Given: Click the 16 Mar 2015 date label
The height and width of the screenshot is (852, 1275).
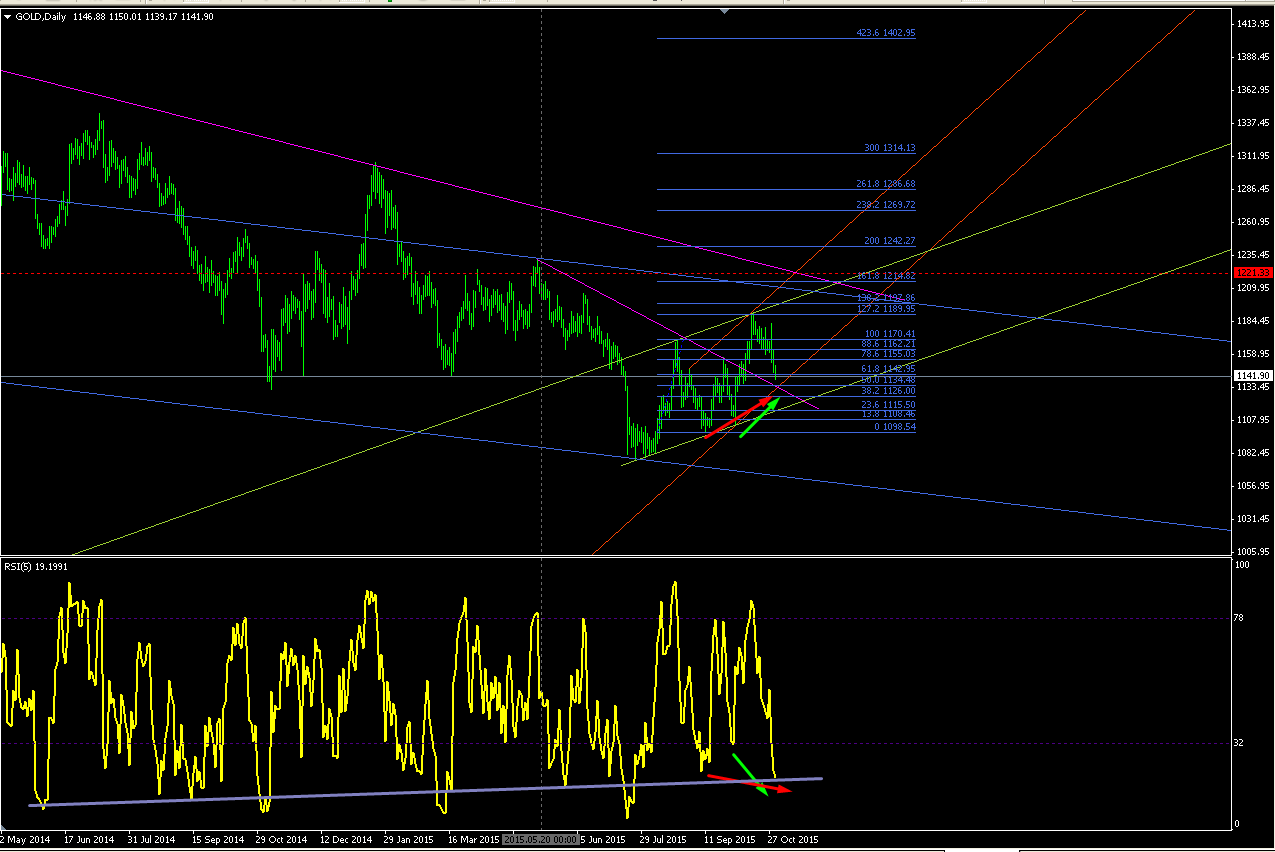Looking at the screenshot, I should (474, 840).
